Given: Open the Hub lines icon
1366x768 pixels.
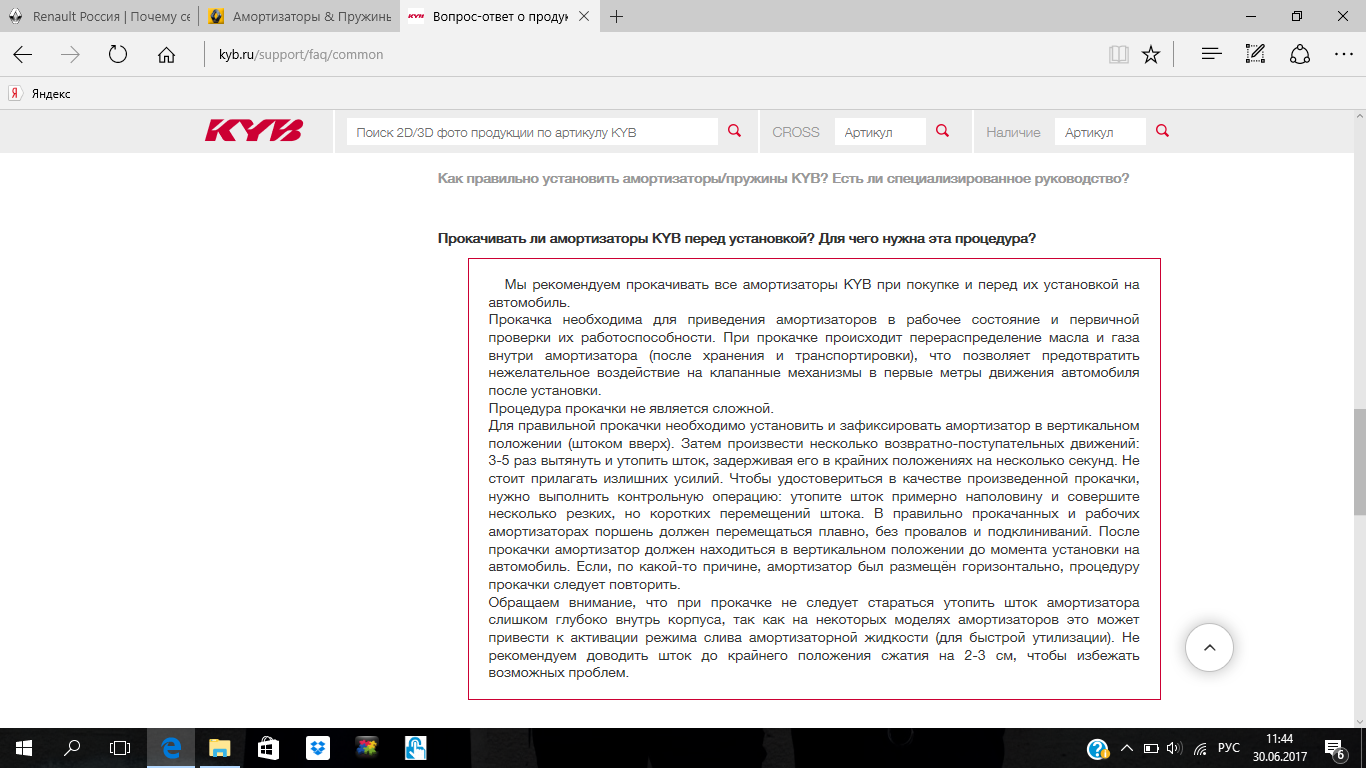Looking at the screenshot, I should [x=1212, y=54].
